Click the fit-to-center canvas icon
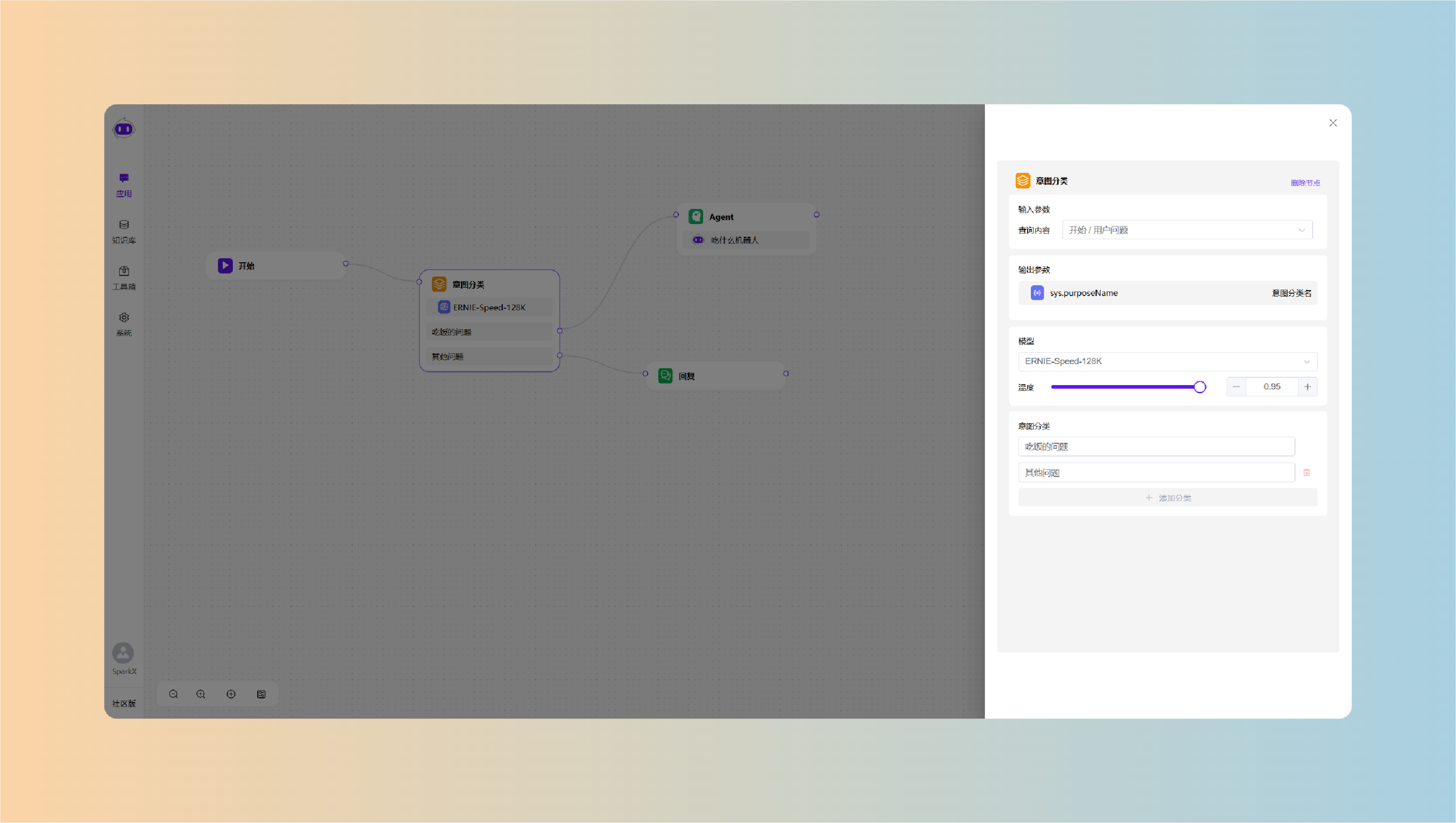Viewport: 1456px width, 823px height. pos(231,694)
